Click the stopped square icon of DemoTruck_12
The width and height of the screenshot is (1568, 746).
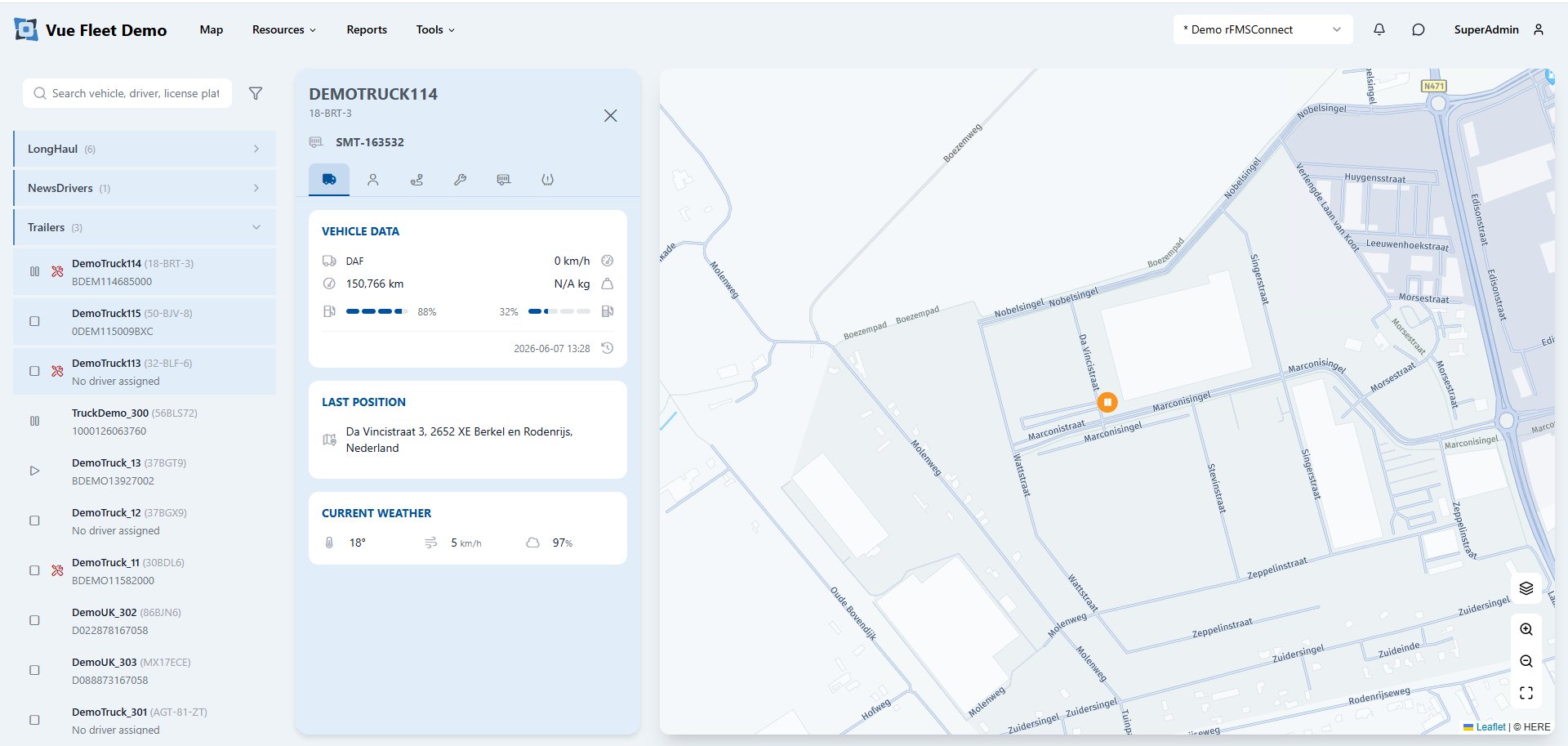point(34,520)
